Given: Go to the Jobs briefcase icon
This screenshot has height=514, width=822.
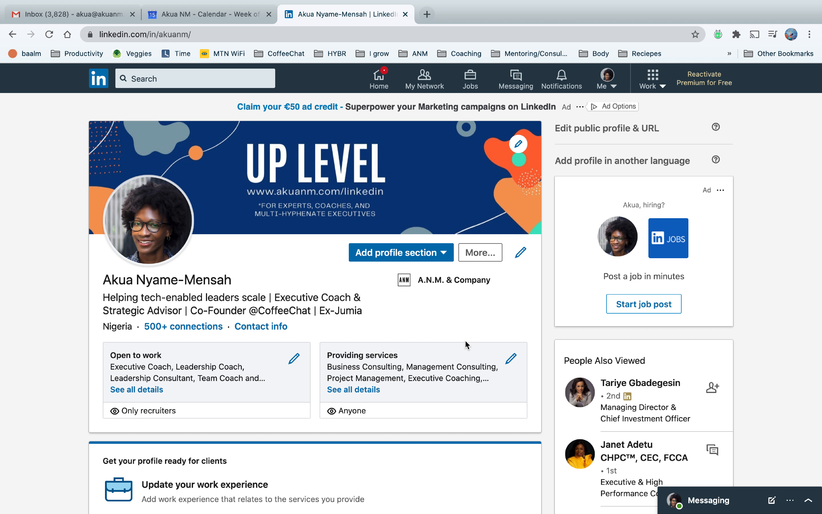Looking at the screenshot, I should pyautogui.click(x=470, y=79).
